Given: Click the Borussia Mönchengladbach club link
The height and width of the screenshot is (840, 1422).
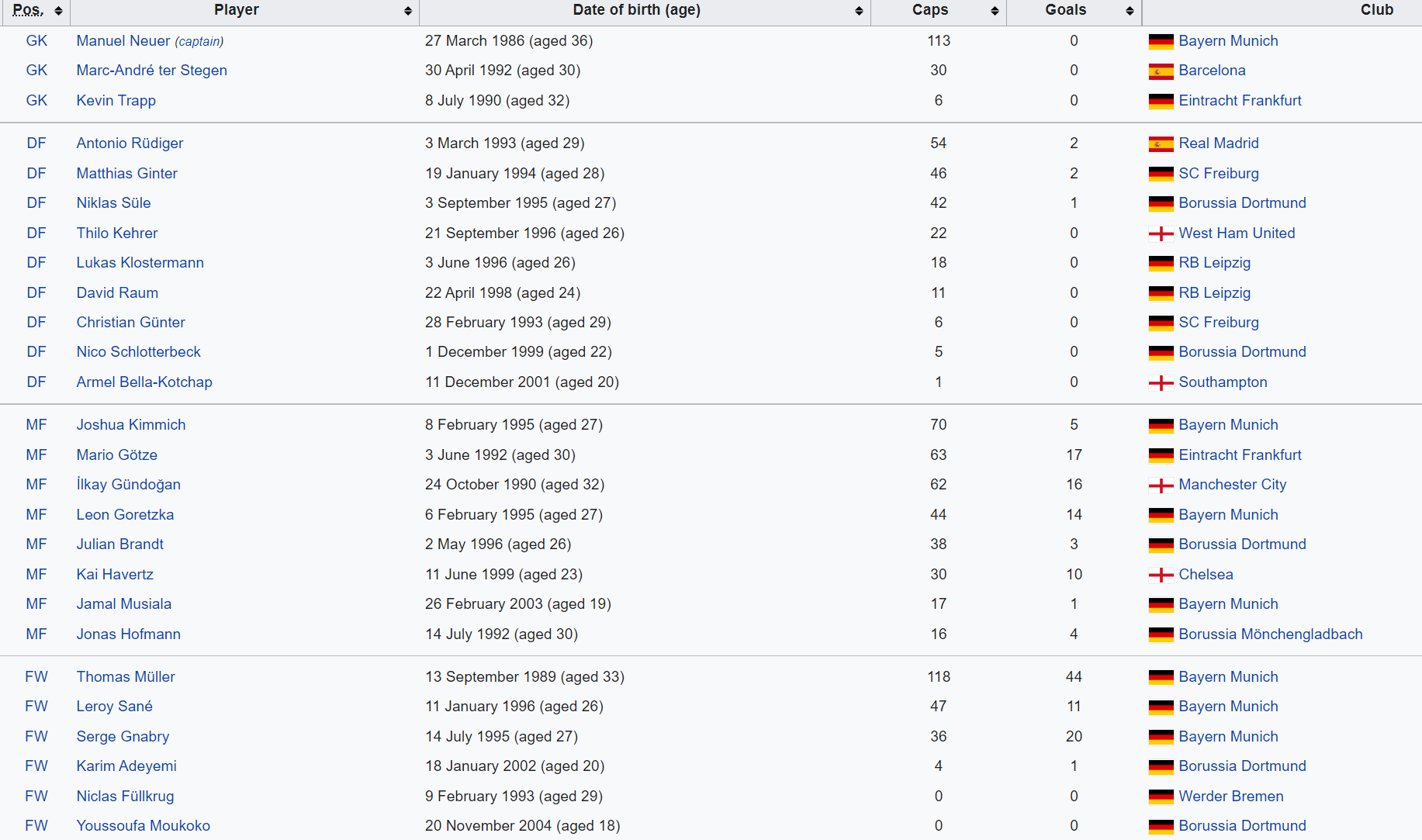Looking at the screenshot, I should coord(1270,634).
